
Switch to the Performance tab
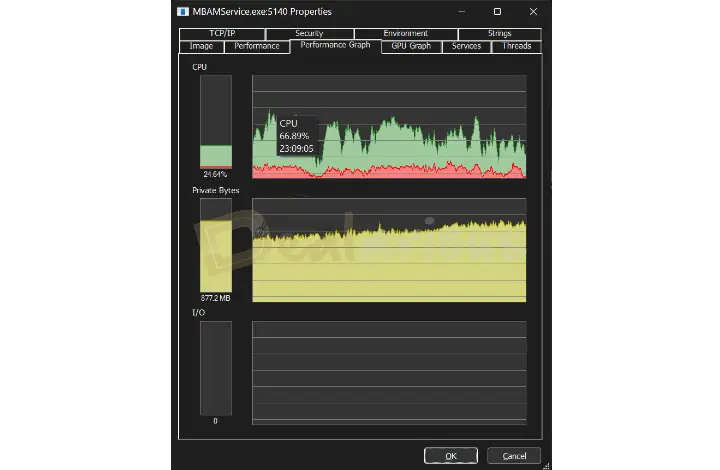[x=257, y=46]
